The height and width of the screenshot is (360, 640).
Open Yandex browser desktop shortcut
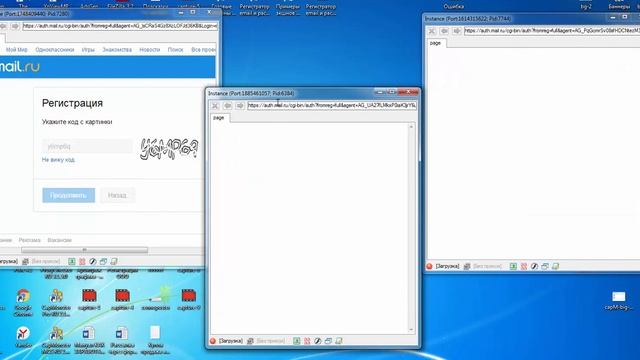pos(23,337)
